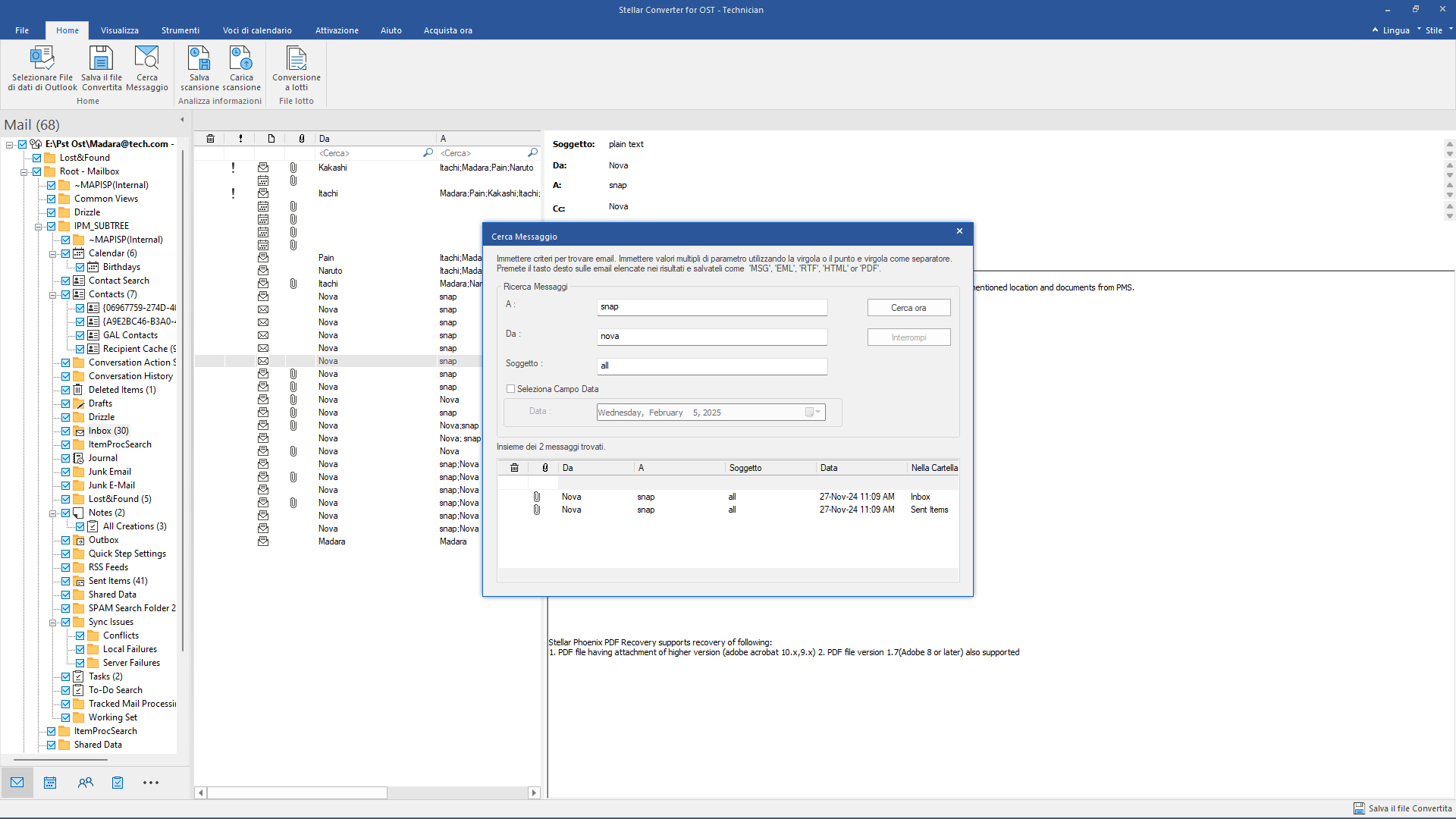Uncheck Inbox (30) folder checkbox
The width and height of the screenshot is (1456, 819).
65,431
